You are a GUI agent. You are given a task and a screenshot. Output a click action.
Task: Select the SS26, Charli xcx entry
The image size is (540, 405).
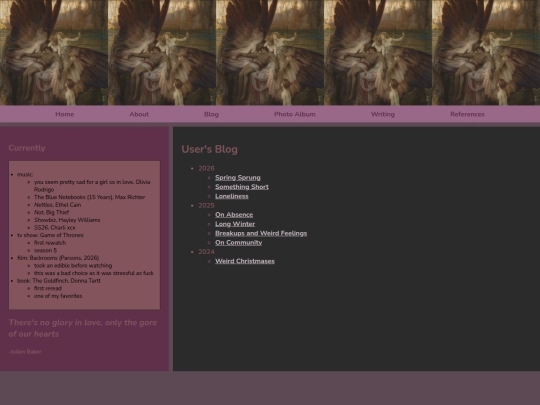point(54,228)
